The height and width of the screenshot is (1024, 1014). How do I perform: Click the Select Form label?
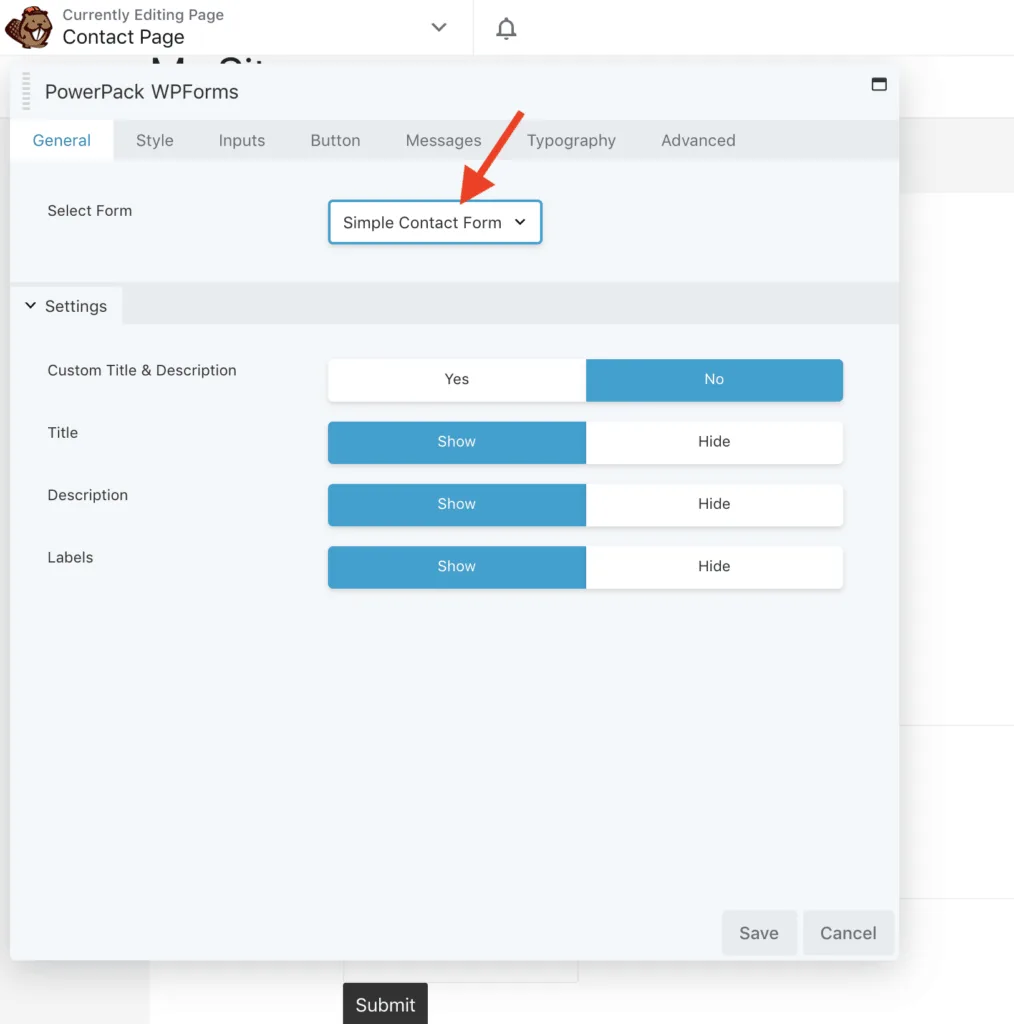pyautogui.click(x=89, y=210)
